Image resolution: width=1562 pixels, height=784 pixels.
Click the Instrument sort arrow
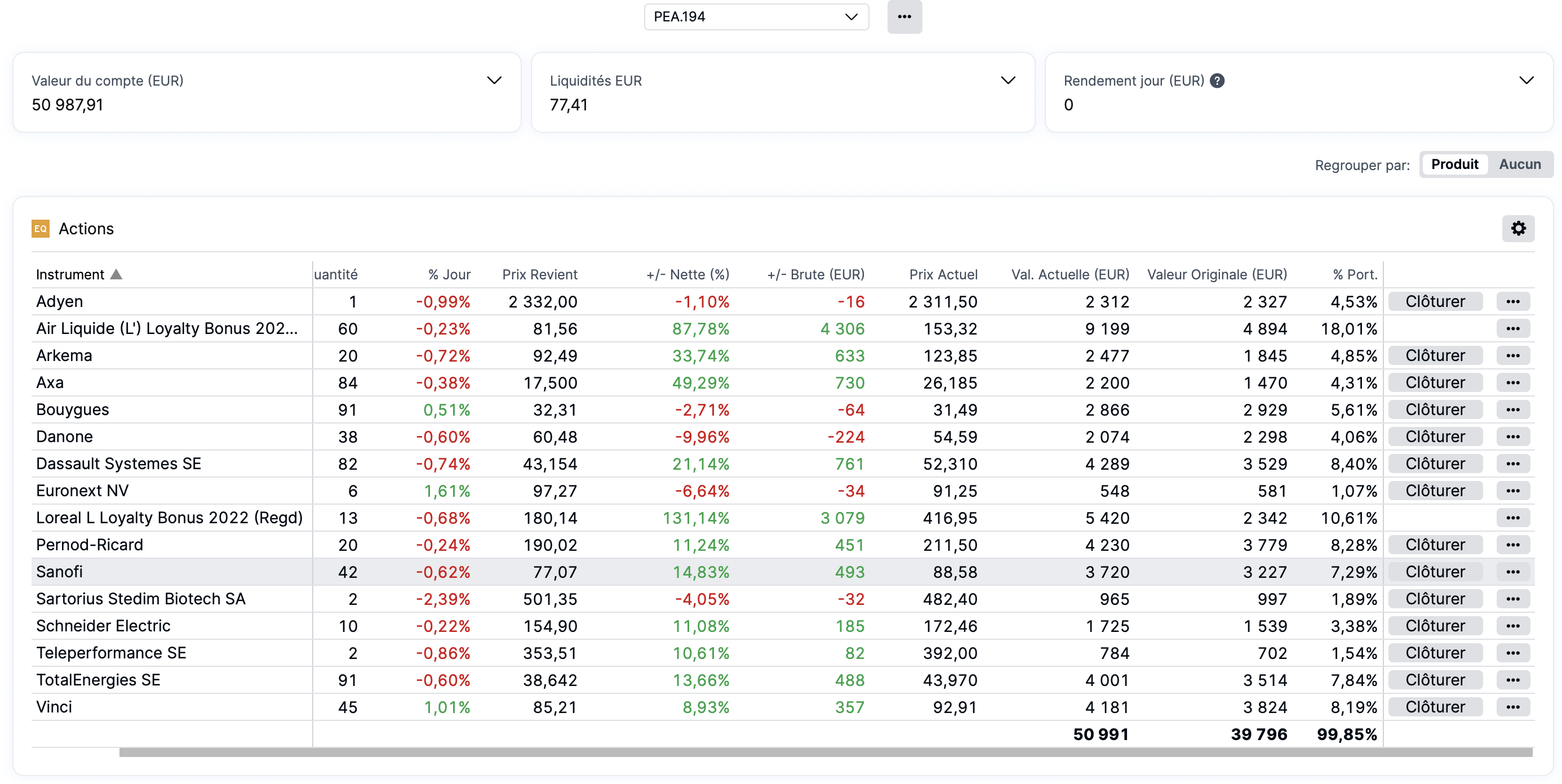(117, 274)
